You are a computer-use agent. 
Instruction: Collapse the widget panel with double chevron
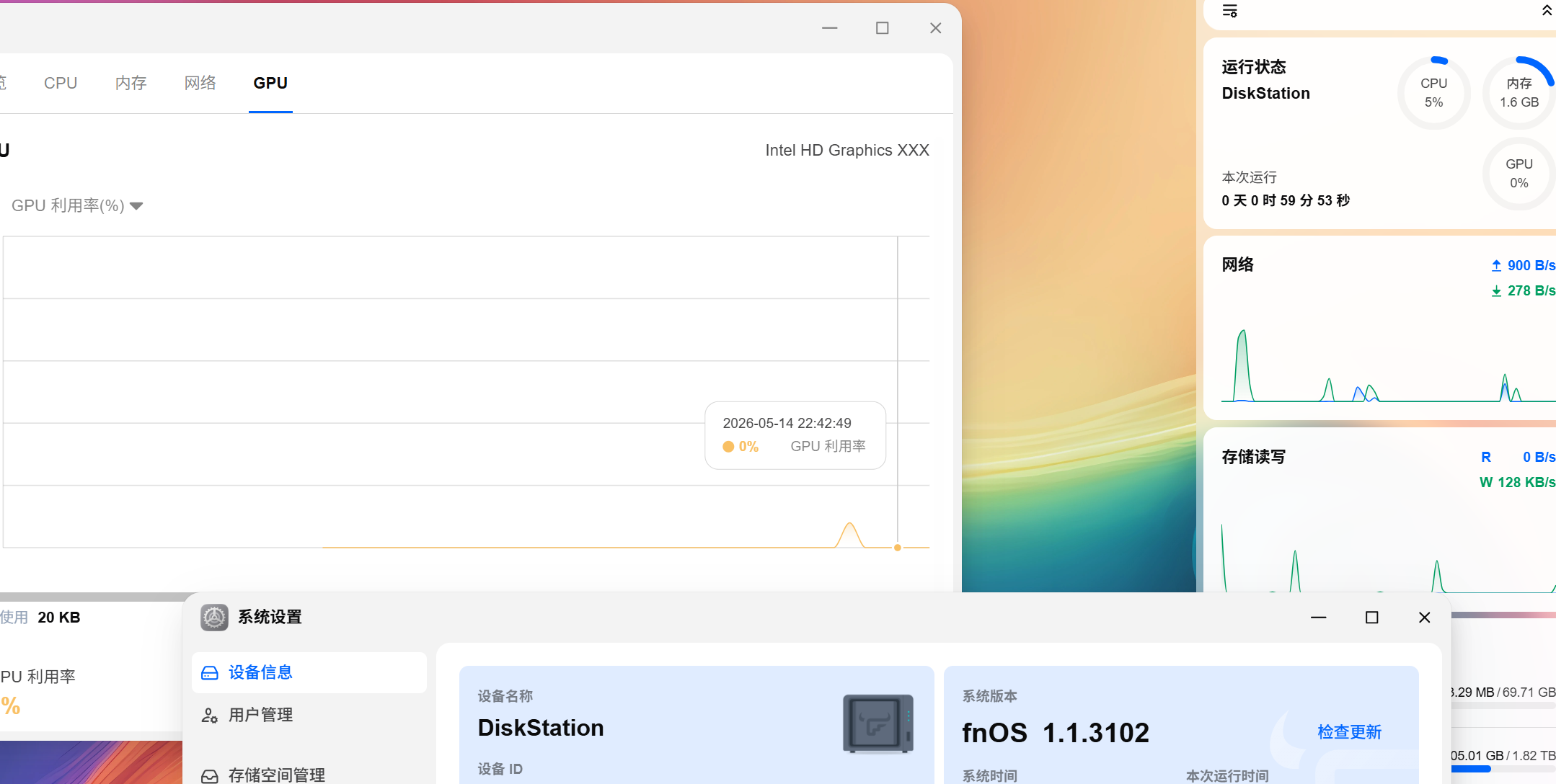(x=1546, y=10)
